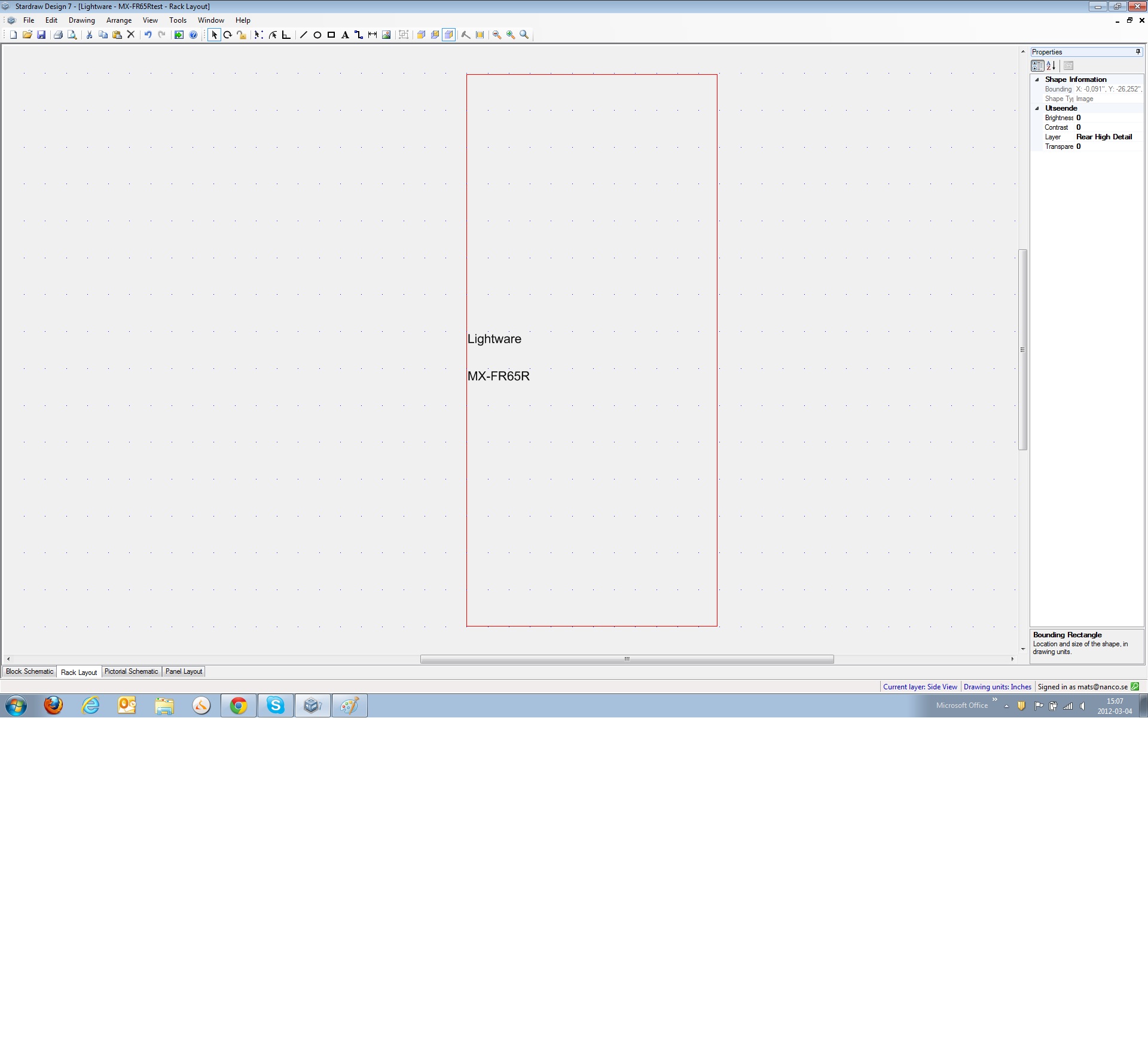Collapse the Shape Information section
Image resolution: width=1148 pixels, height=1057 pixels.
click(x=1037, y=80)
